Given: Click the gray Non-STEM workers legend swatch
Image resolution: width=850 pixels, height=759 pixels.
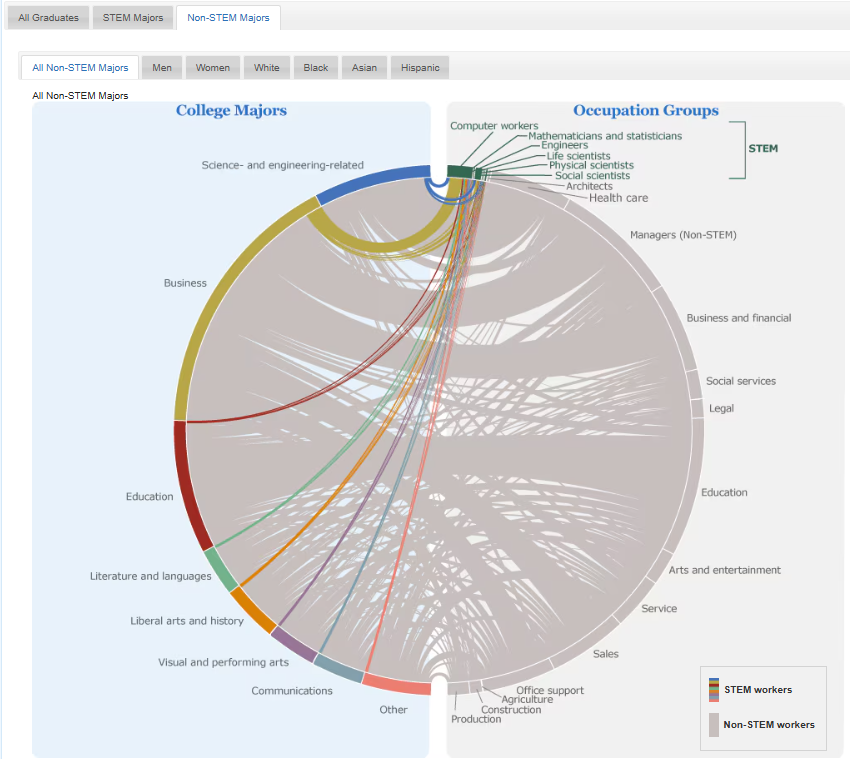Looking at the screenshot, I should tap(714, 725).
